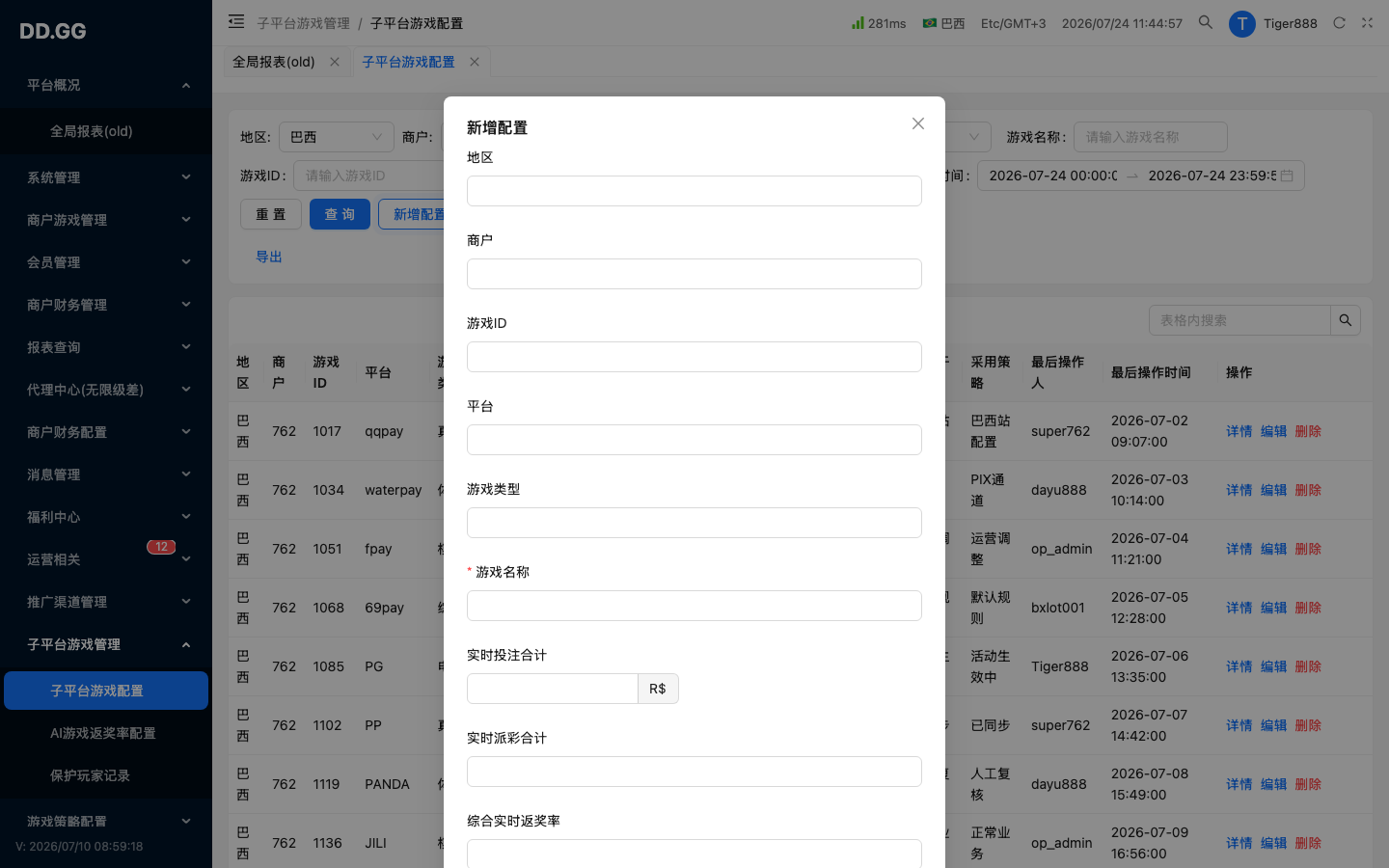Close the 新增配置 dialog with X
The image size is (1389, 868).
pyautogui.click(x=918, y=123)
